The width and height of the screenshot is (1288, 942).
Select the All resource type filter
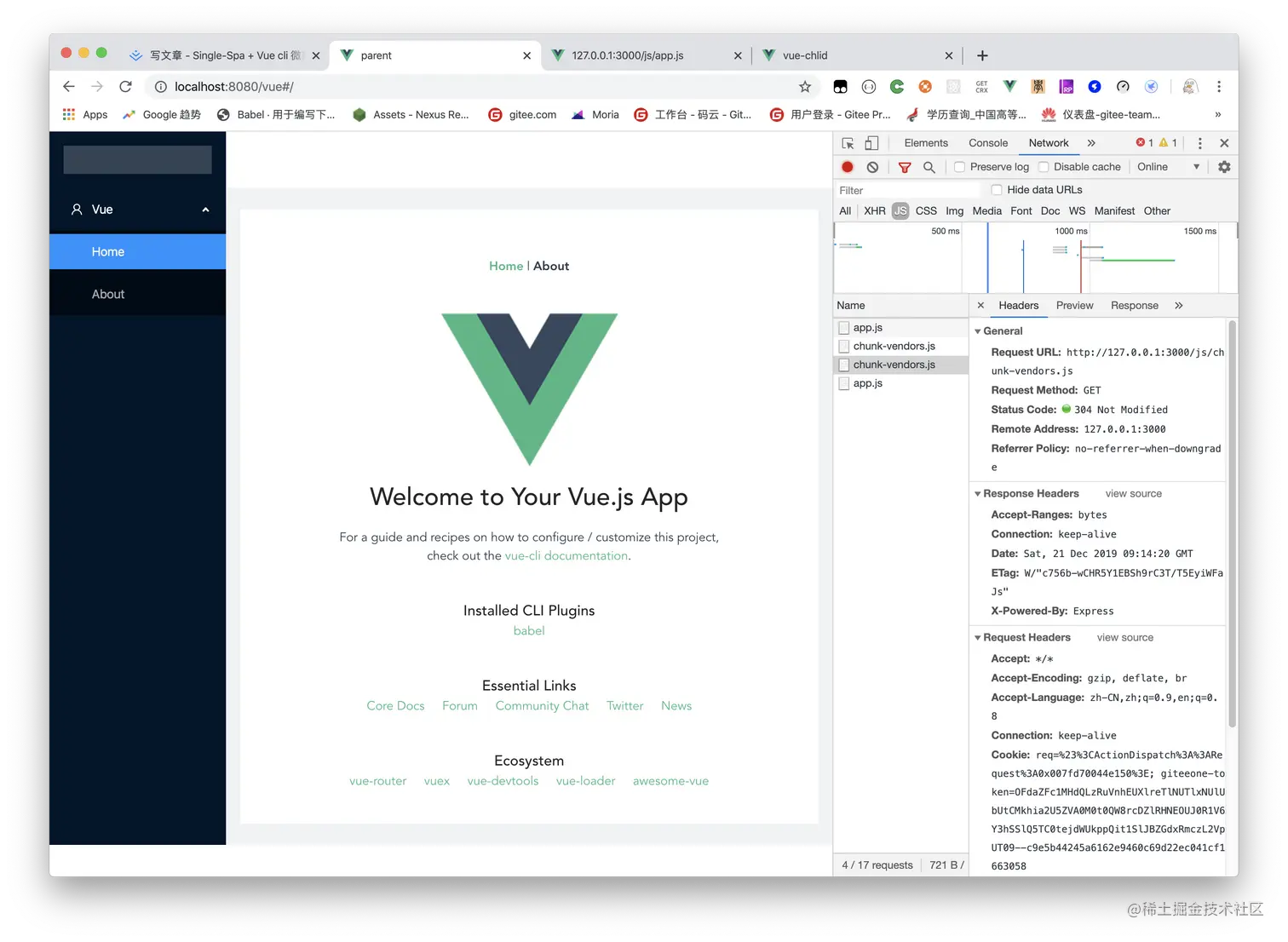click(845, 210)
